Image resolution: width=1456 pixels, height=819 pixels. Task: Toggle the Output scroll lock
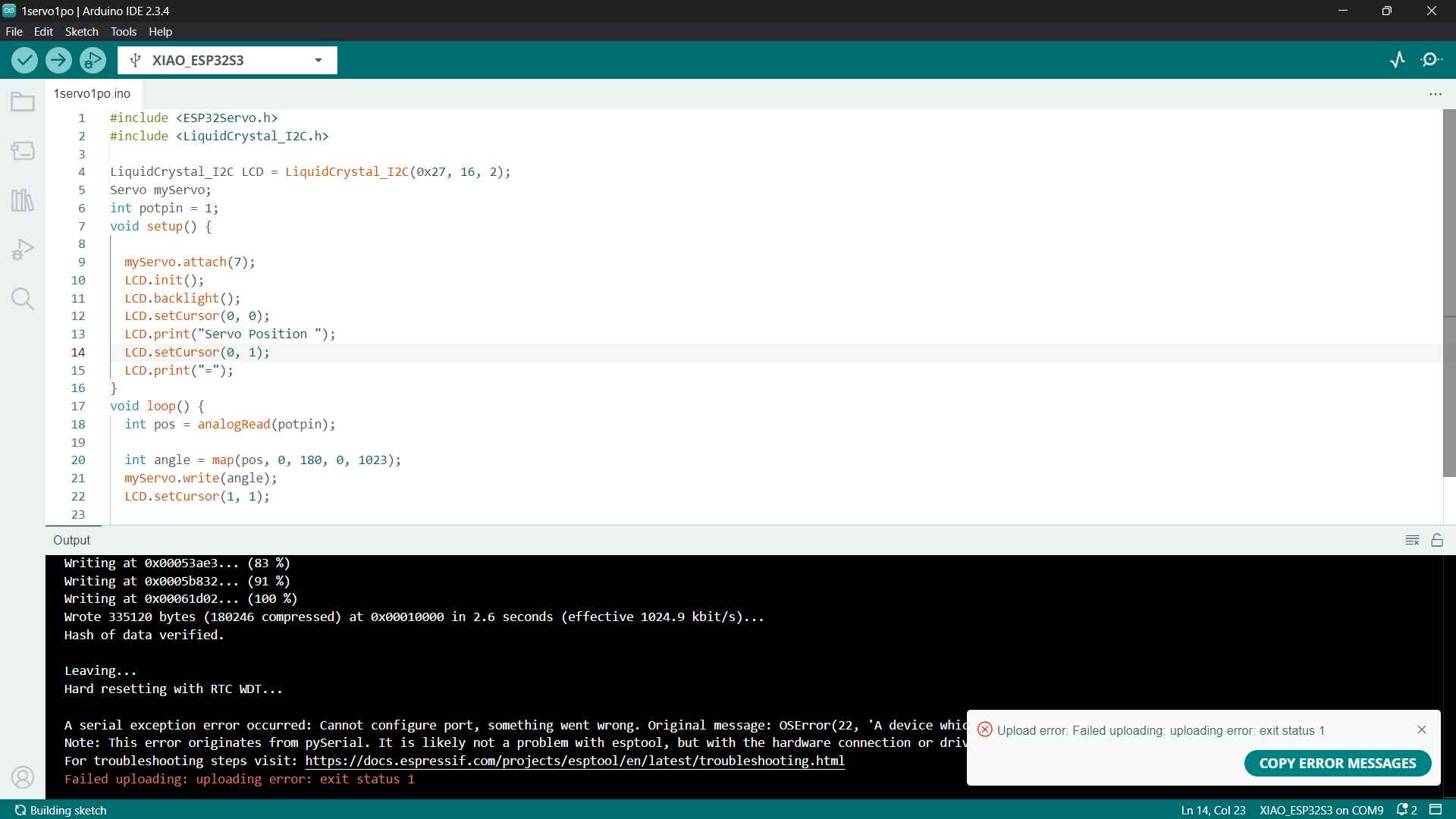point(1437,540)
